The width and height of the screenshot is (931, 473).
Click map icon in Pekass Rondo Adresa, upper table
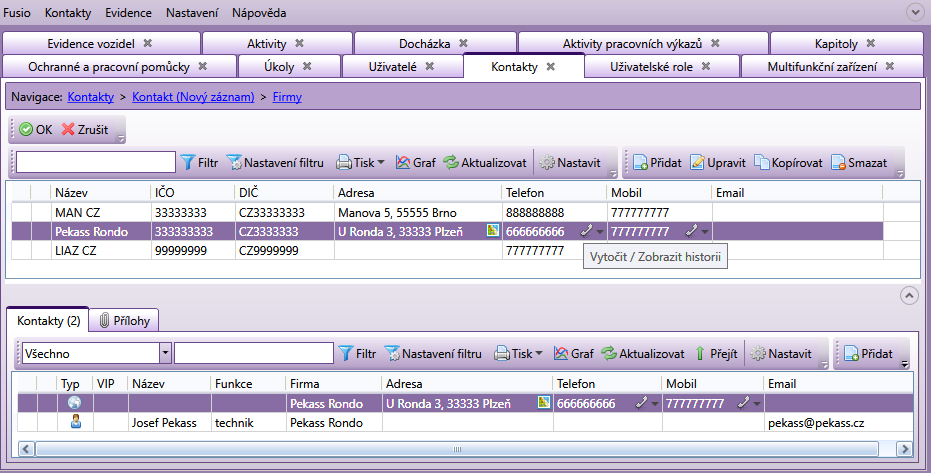pyautogui.click(x=493, y=230)
